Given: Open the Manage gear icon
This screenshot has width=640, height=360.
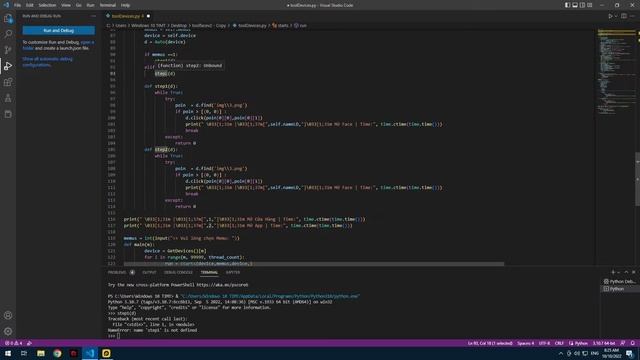Looking at the screenshot, I should click(8, 331).
